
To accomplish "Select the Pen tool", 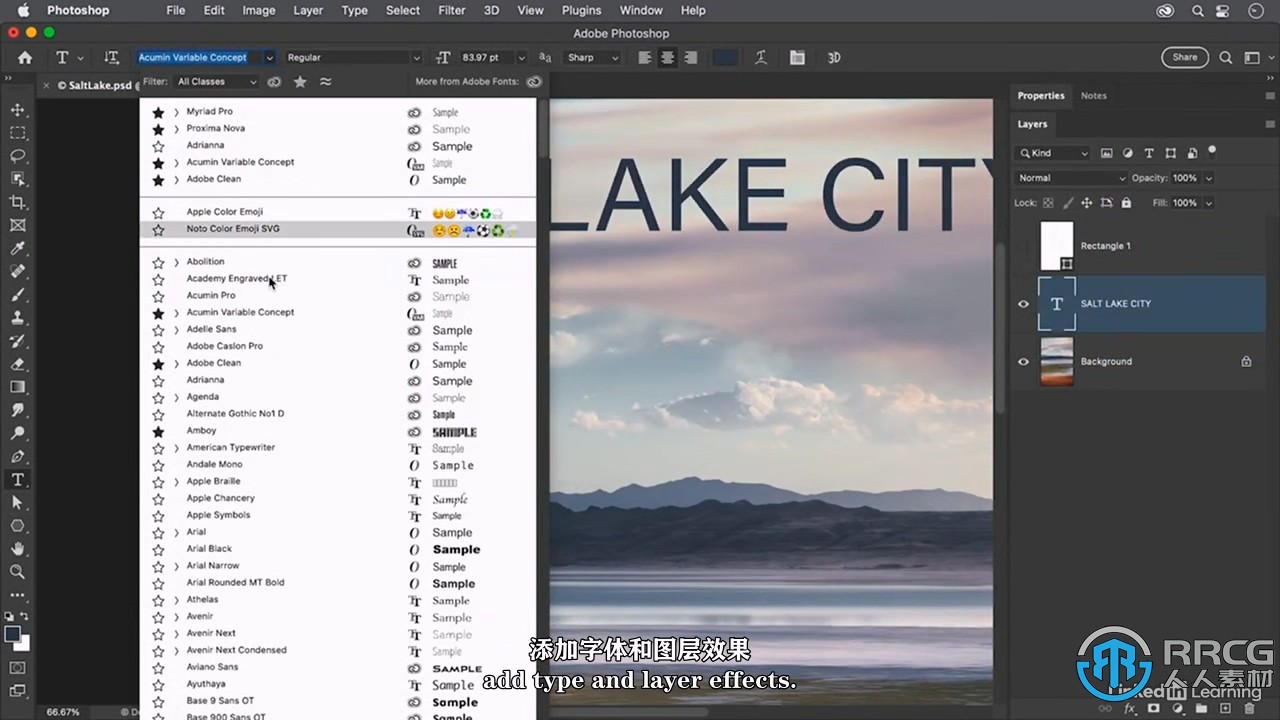I will 17,457.
